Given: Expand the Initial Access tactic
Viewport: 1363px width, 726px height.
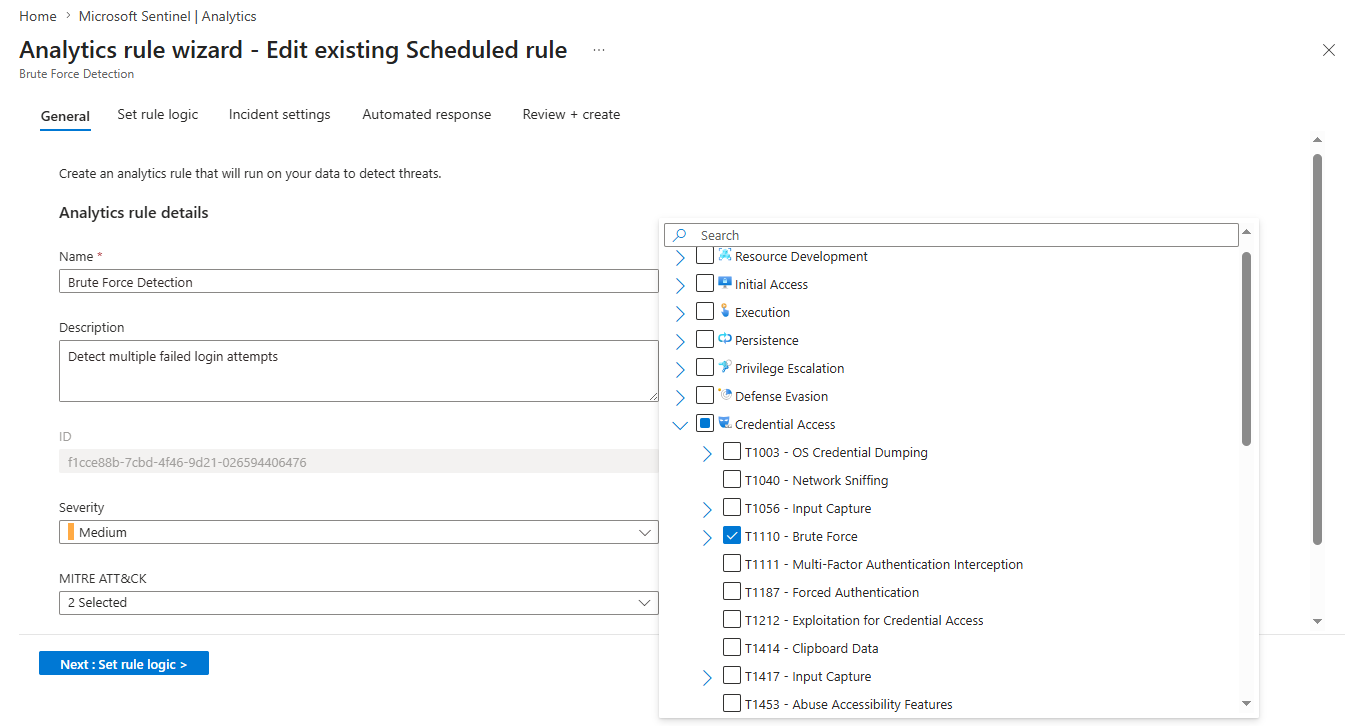Looking at the screenshot, I should 680,285.
